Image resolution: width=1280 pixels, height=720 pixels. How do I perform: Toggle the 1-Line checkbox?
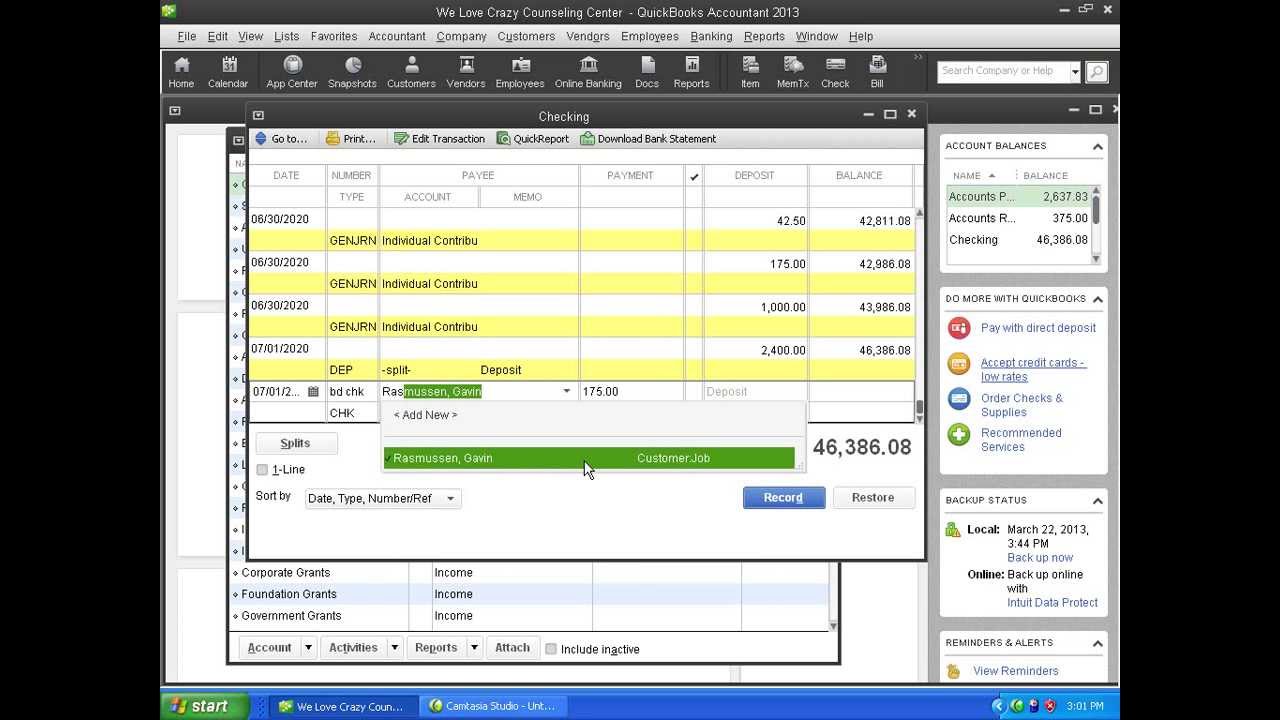(x=262, y=470)
